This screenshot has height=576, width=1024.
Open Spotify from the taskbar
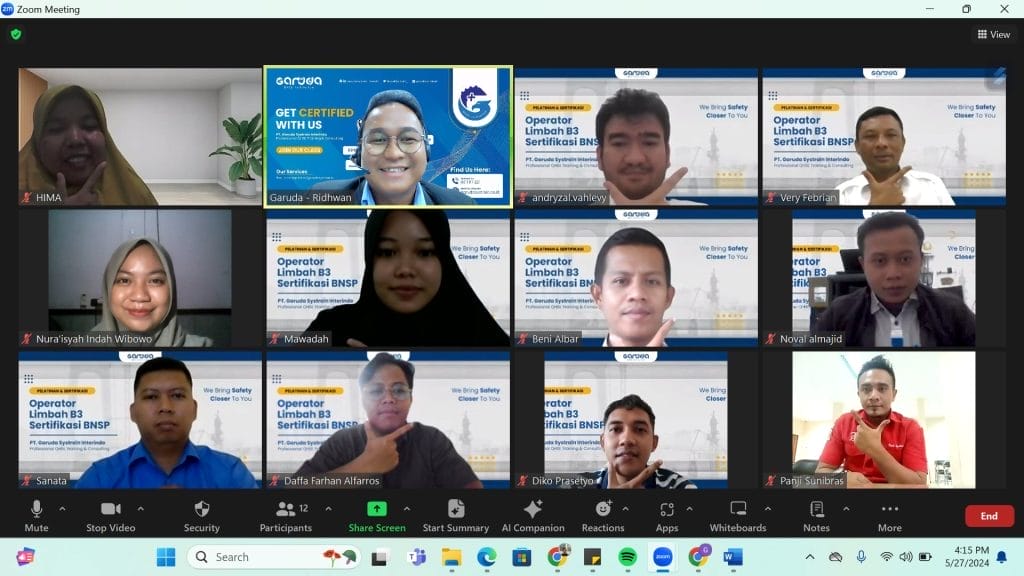pos(627,557)
